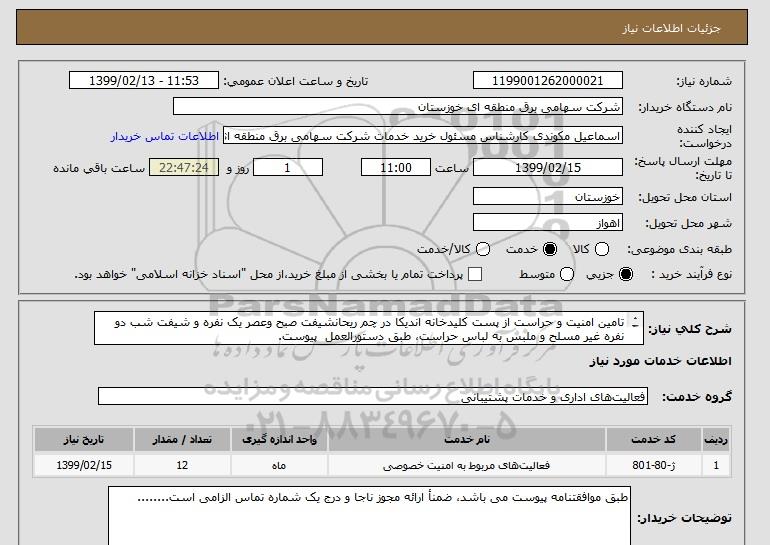
Task: Click the تعداد / مقدار column header
Action: tap(182, 439)
